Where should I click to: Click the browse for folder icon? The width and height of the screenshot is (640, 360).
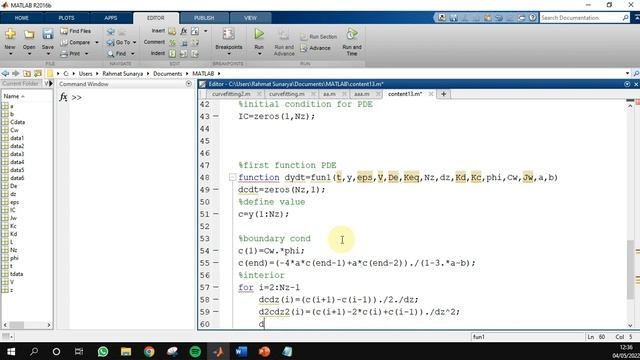coord(38,73)
